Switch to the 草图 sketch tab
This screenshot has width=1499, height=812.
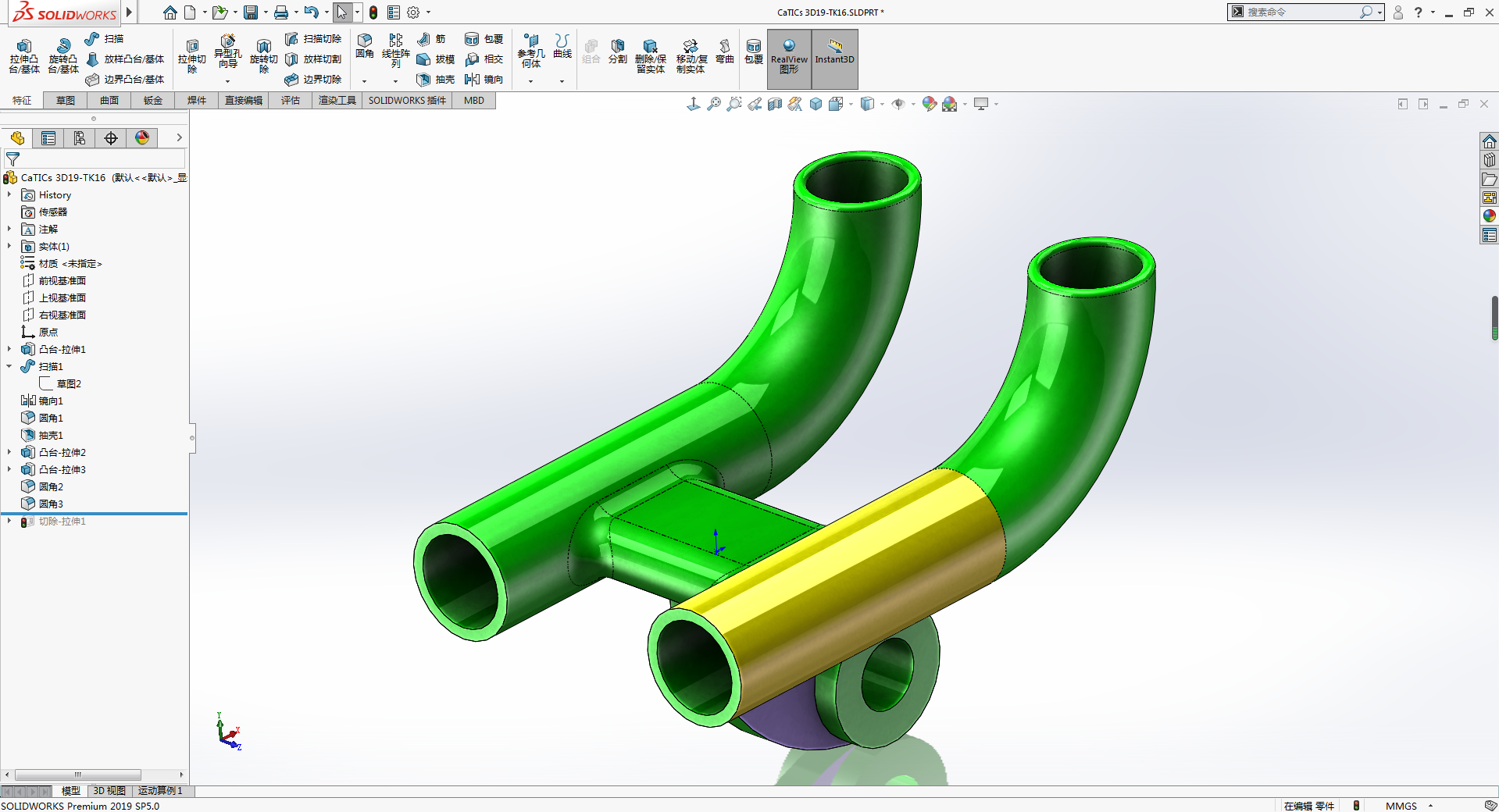66,101
